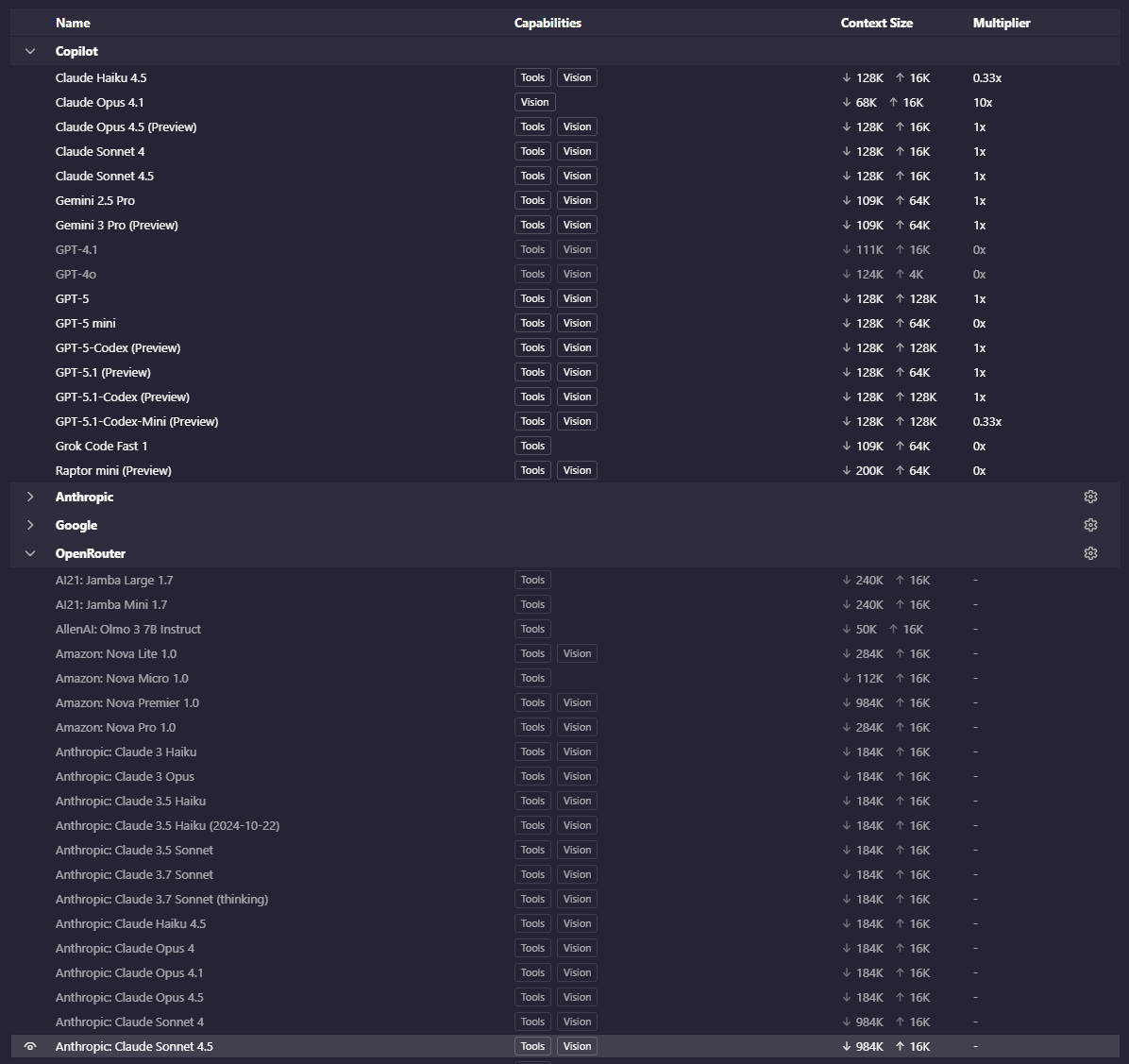Select Anthropic: Claude 3.7 Sonnet (thinking) row
The width and height of the screenshot is (1129, 1064).
565,899
